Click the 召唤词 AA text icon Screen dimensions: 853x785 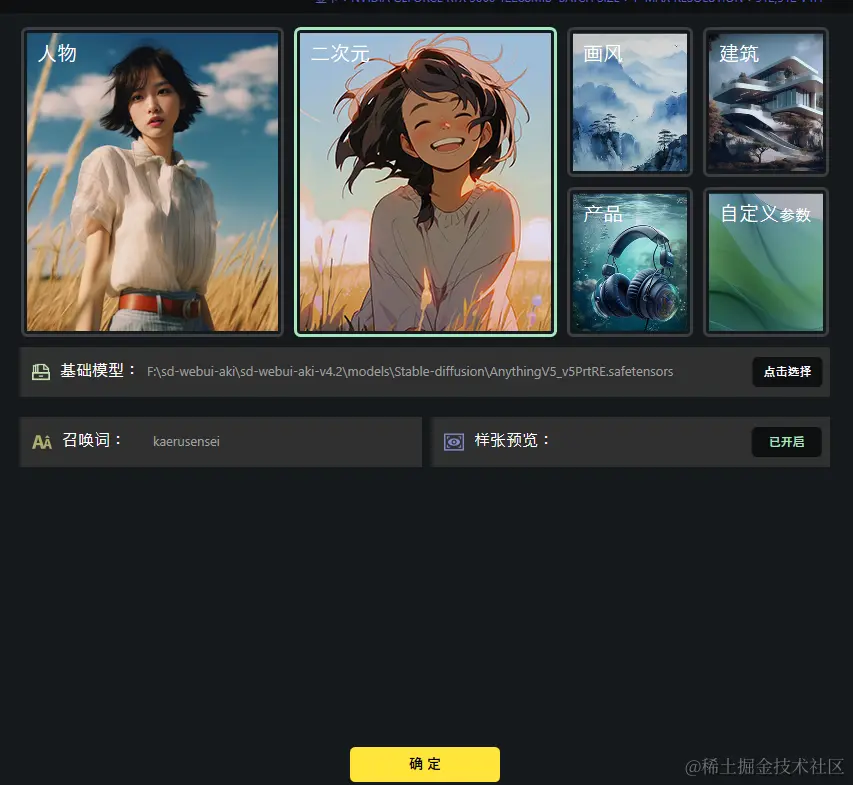coord(42,442)
